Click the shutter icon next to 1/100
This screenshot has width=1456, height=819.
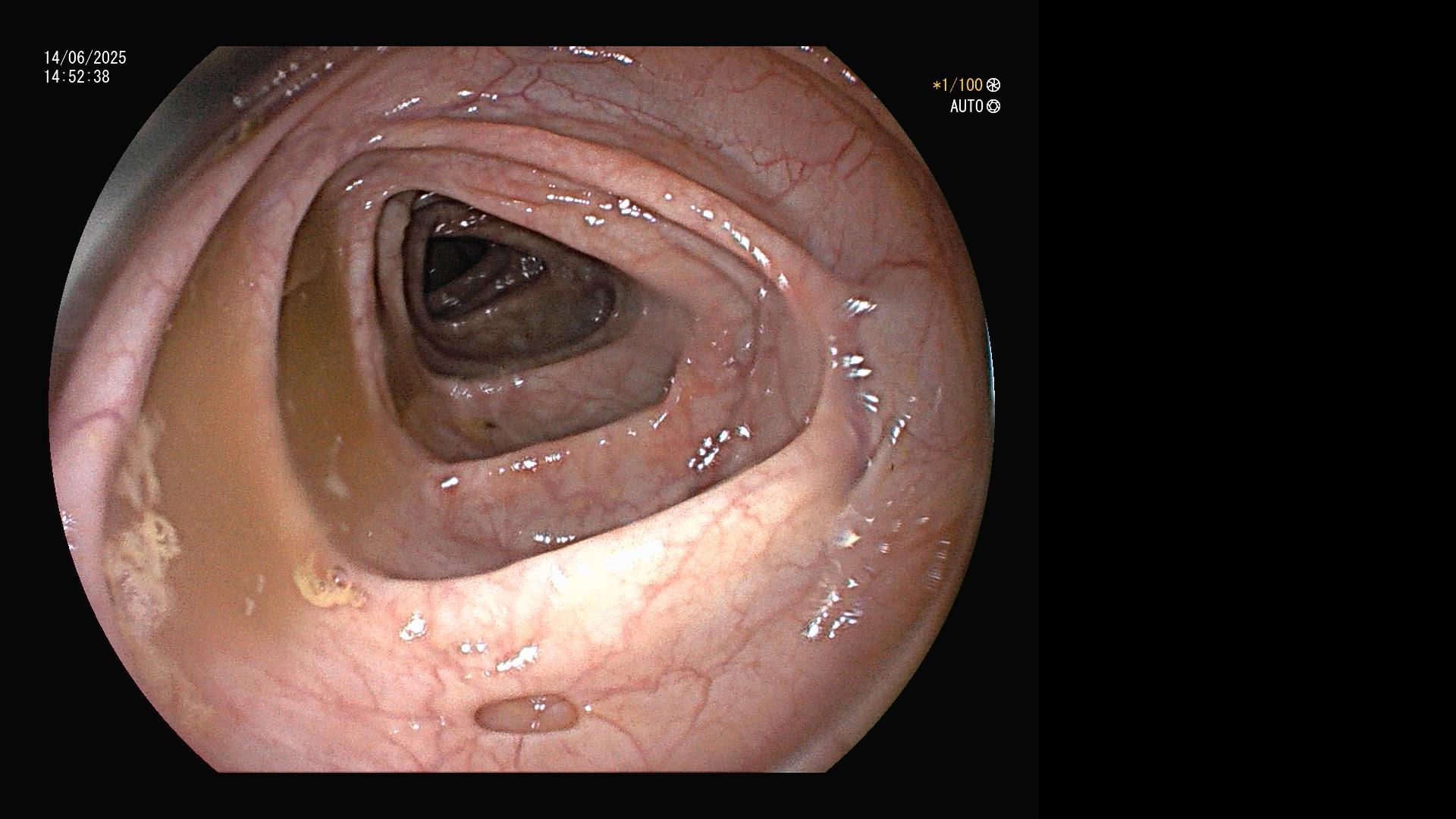point(993,85)
